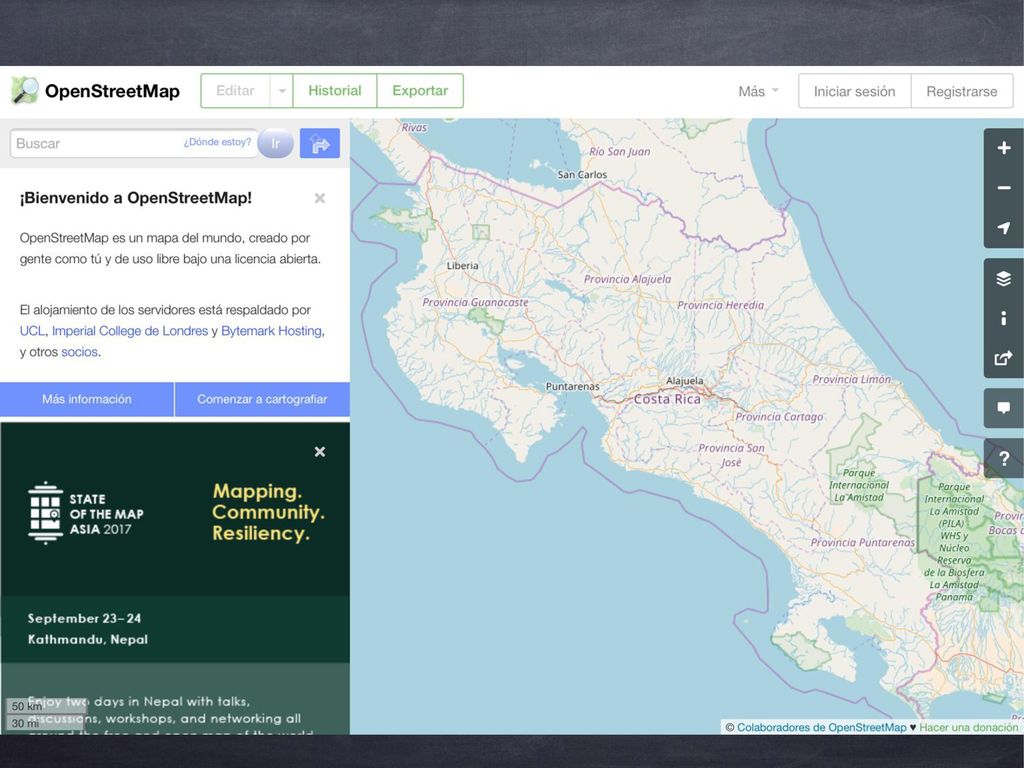Open the map layers panel

click(1004, 279)
